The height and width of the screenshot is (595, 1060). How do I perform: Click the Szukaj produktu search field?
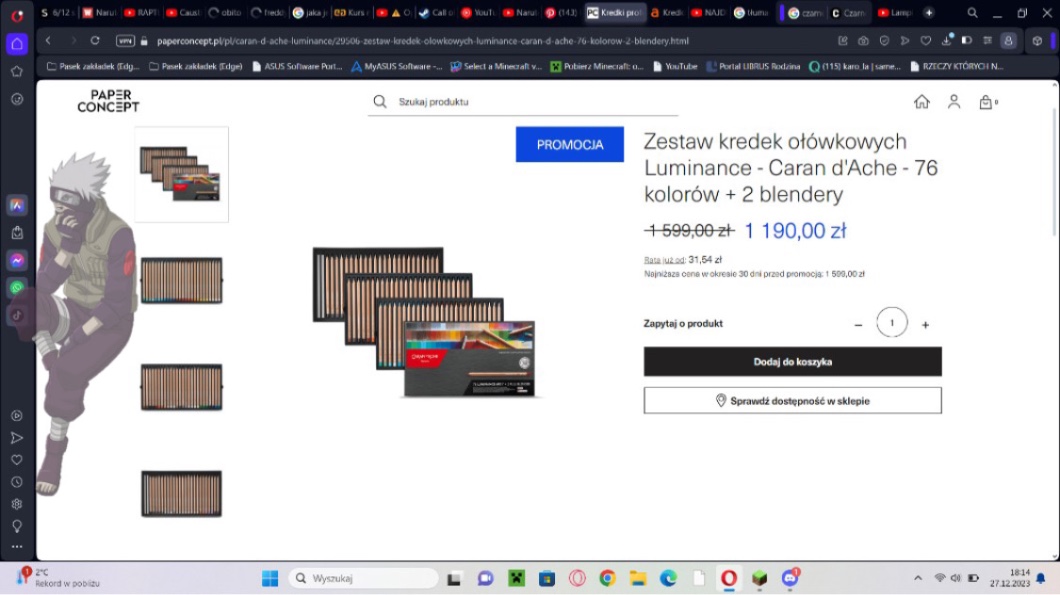530,102
